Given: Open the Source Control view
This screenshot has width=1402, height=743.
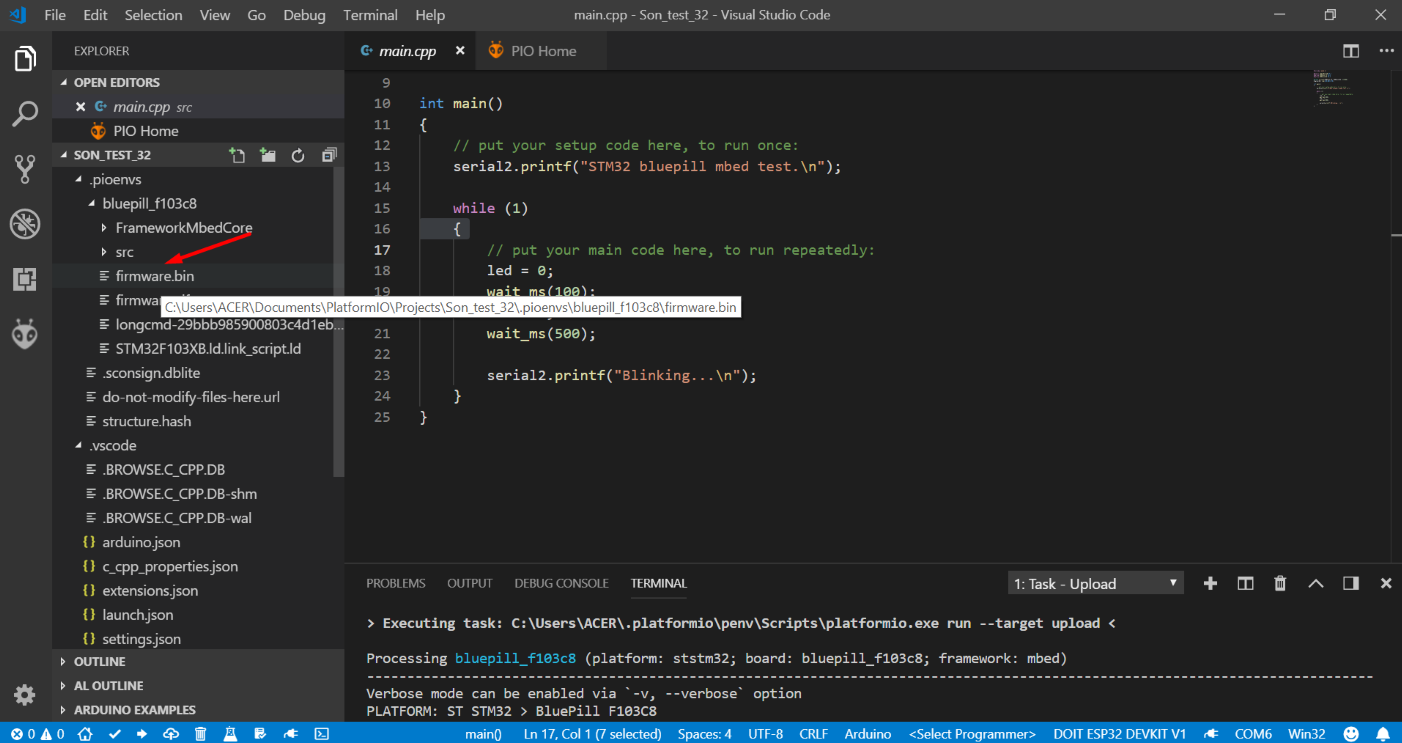Looking at the screenshot, I should click(x=25, y=169).
